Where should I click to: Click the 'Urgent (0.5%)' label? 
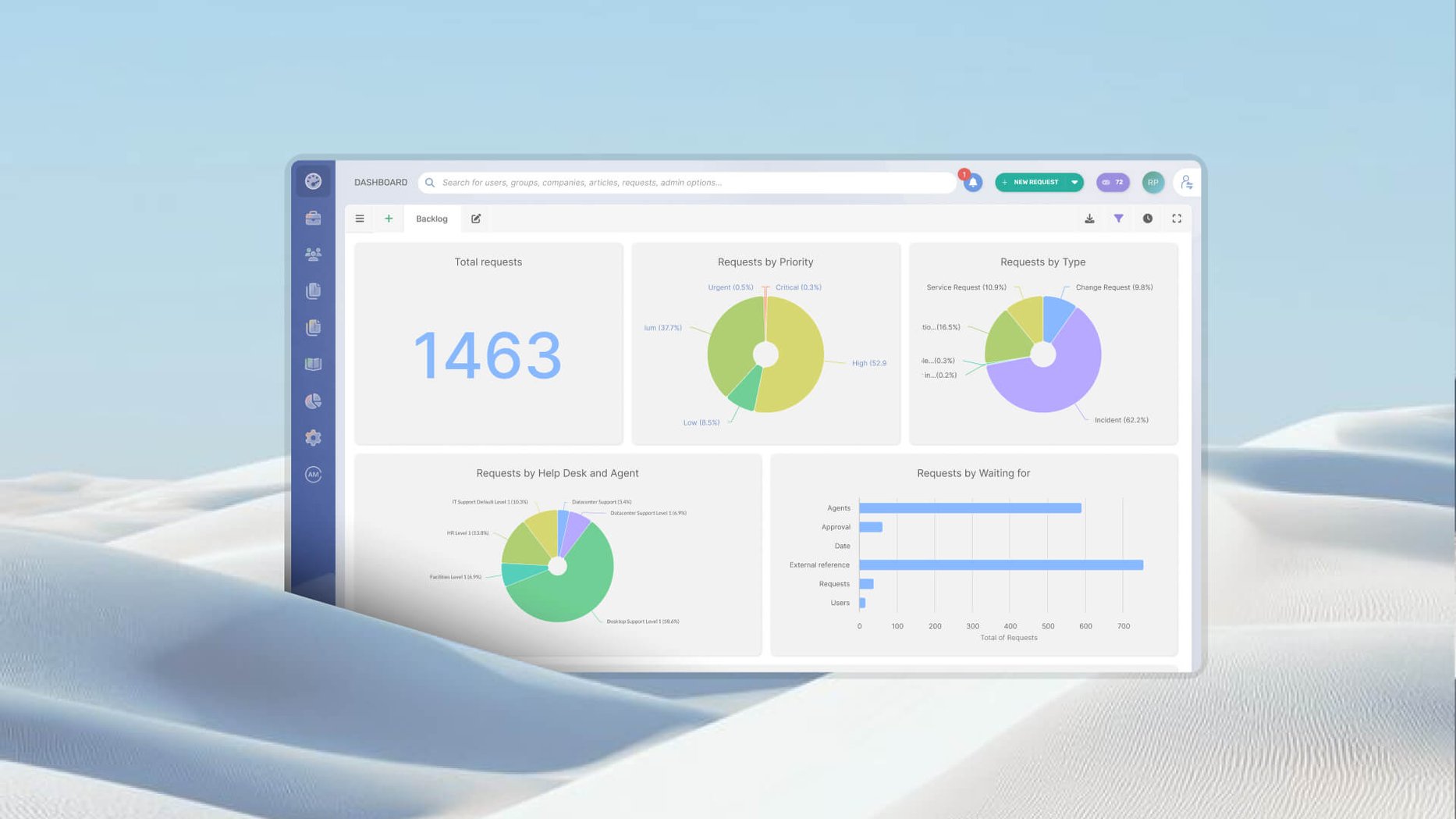730,287
